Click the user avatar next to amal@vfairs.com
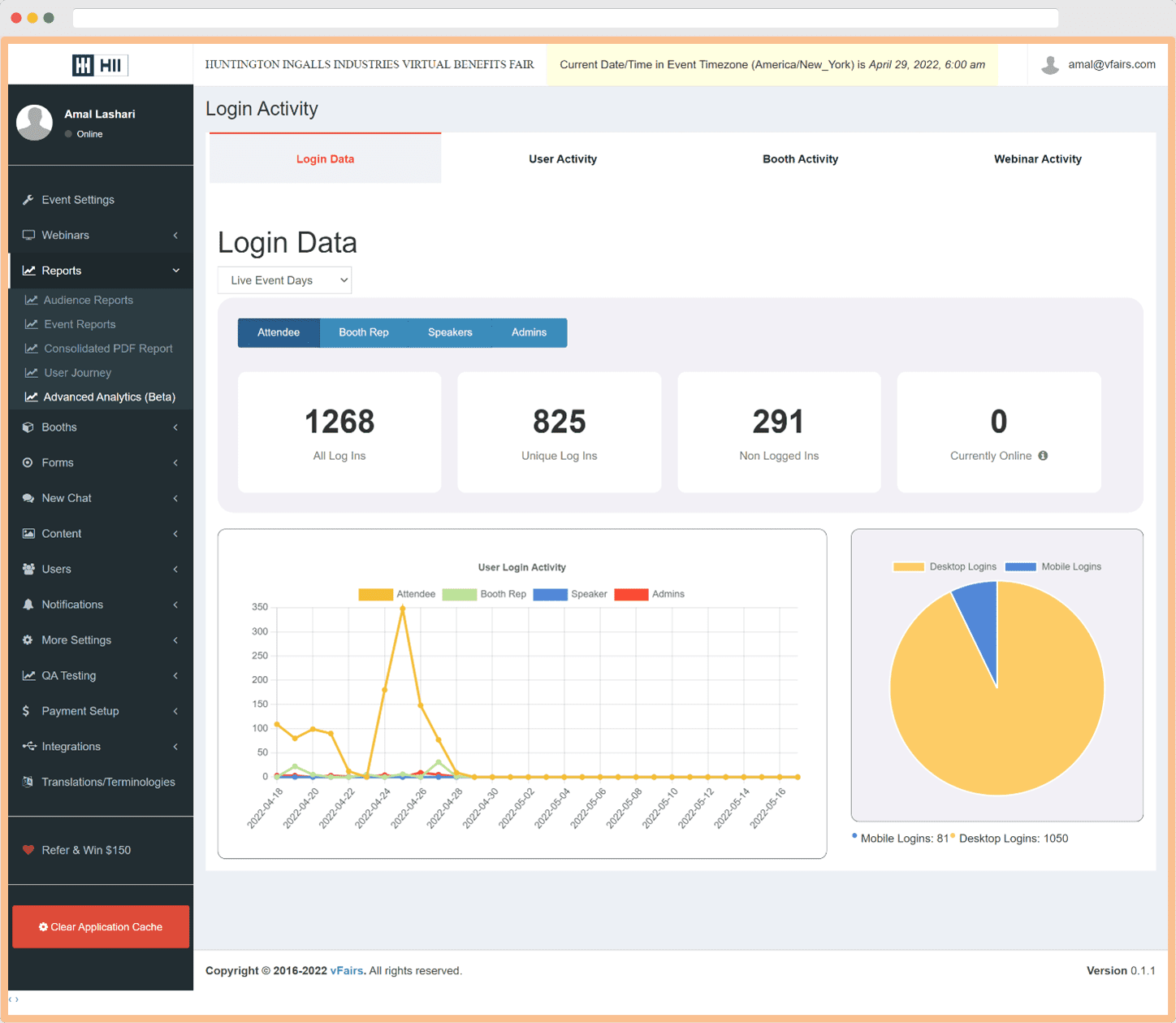 (x=1050, y=64)
